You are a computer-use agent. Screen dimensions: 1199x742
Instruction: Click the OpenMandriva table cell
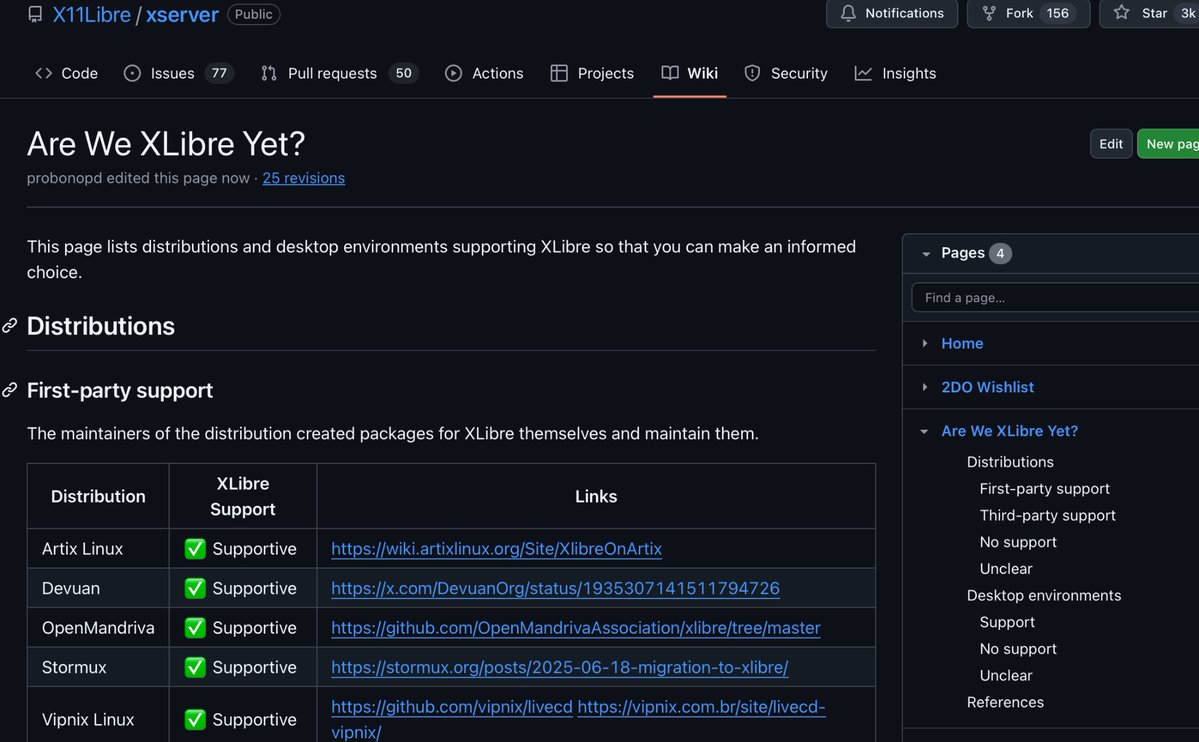98,628
